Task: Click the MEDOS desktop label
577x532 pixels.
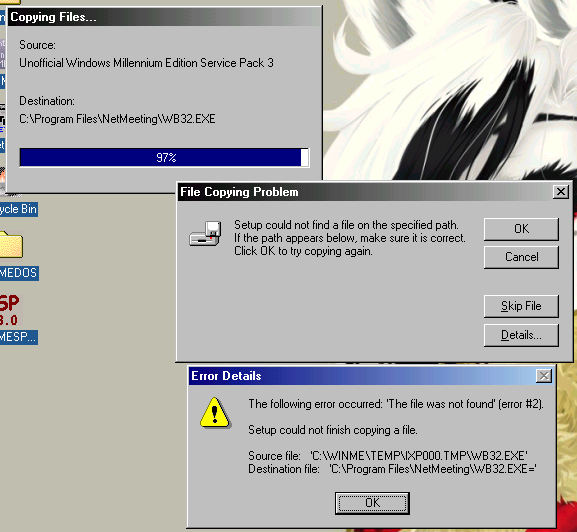Action: [x=19, y=273]
